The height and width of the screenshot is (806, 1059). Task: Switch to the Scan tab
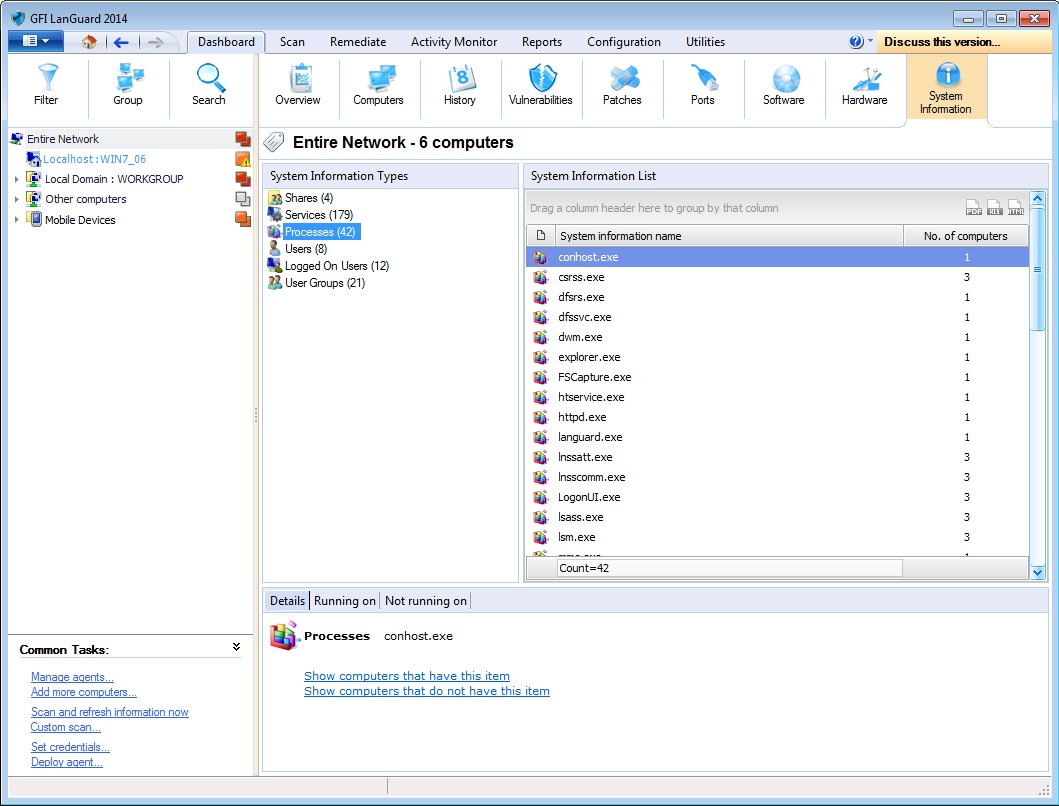click(x=292, y=42)
